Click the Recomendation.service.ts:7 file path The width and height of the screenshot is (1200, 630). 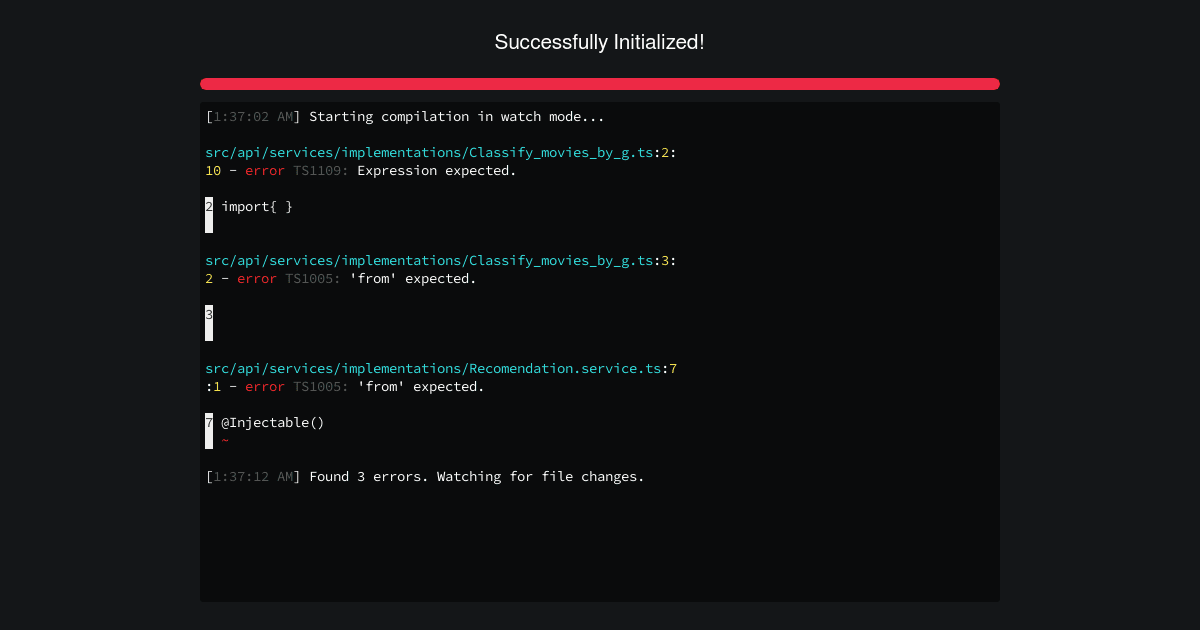pos(441,368)
